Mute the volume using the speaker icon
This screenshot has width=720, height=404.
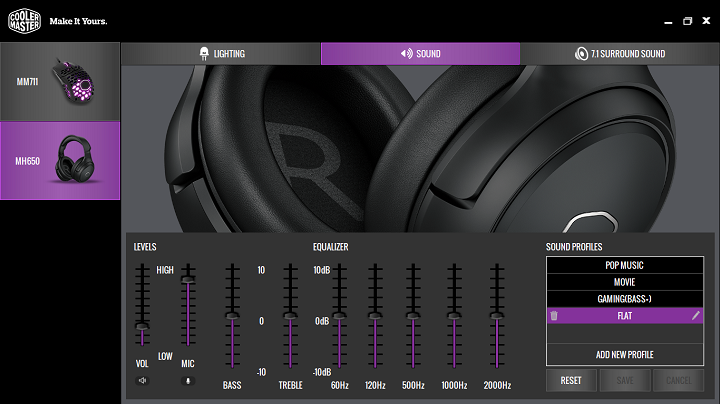[142, 380]
